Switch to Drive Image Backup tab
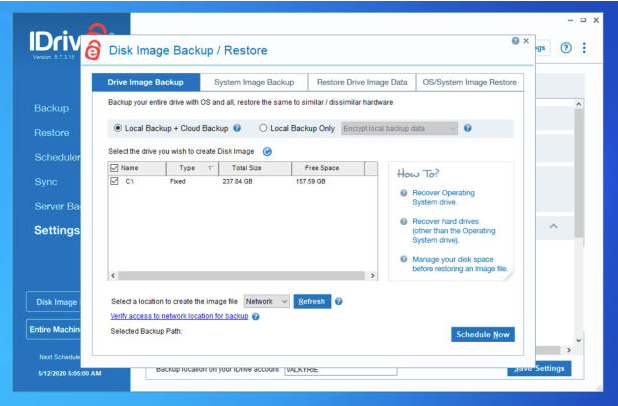 (x=146, y=82)
